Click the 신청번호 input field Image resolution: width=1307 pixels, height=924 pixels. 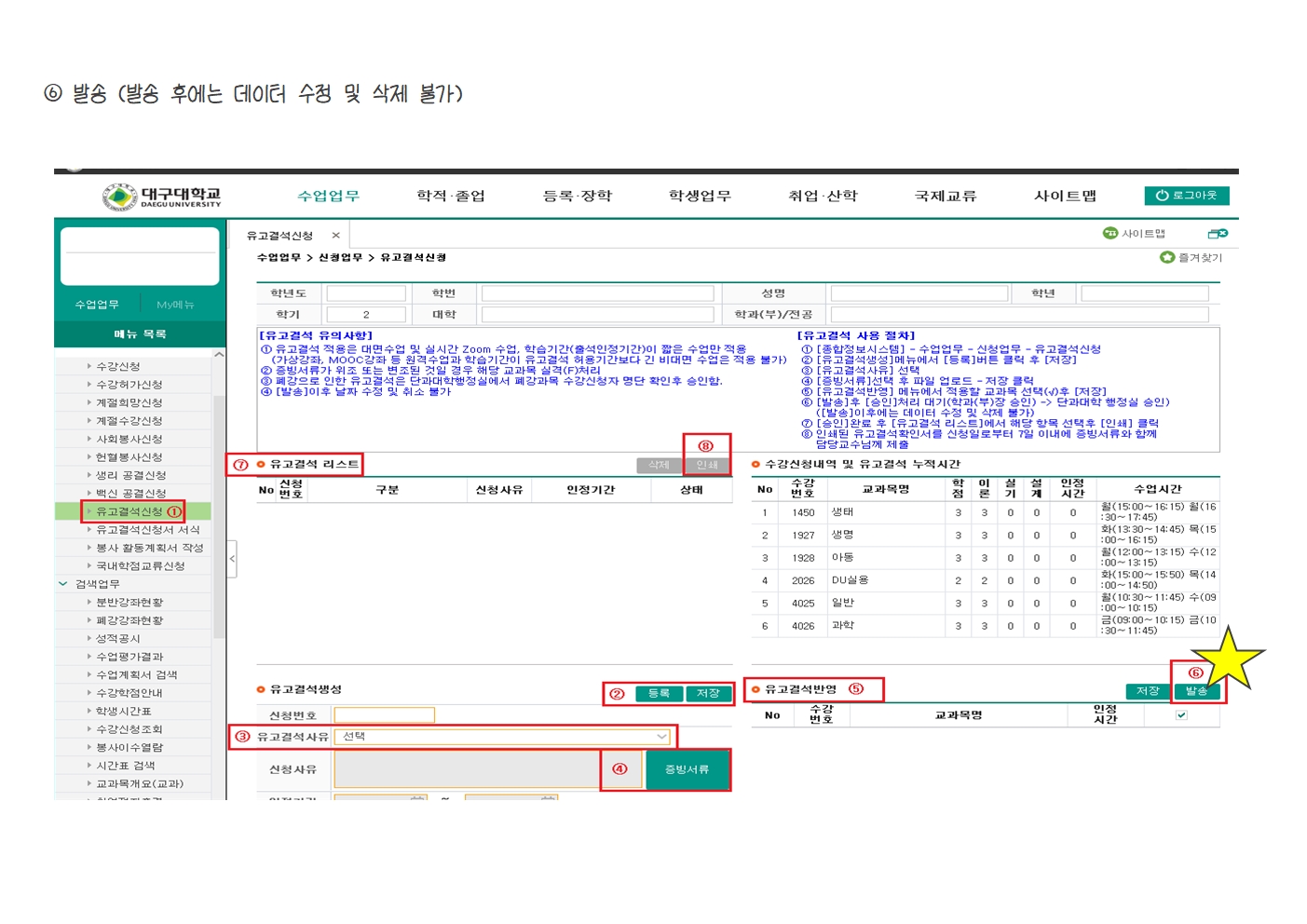(390, 715)
